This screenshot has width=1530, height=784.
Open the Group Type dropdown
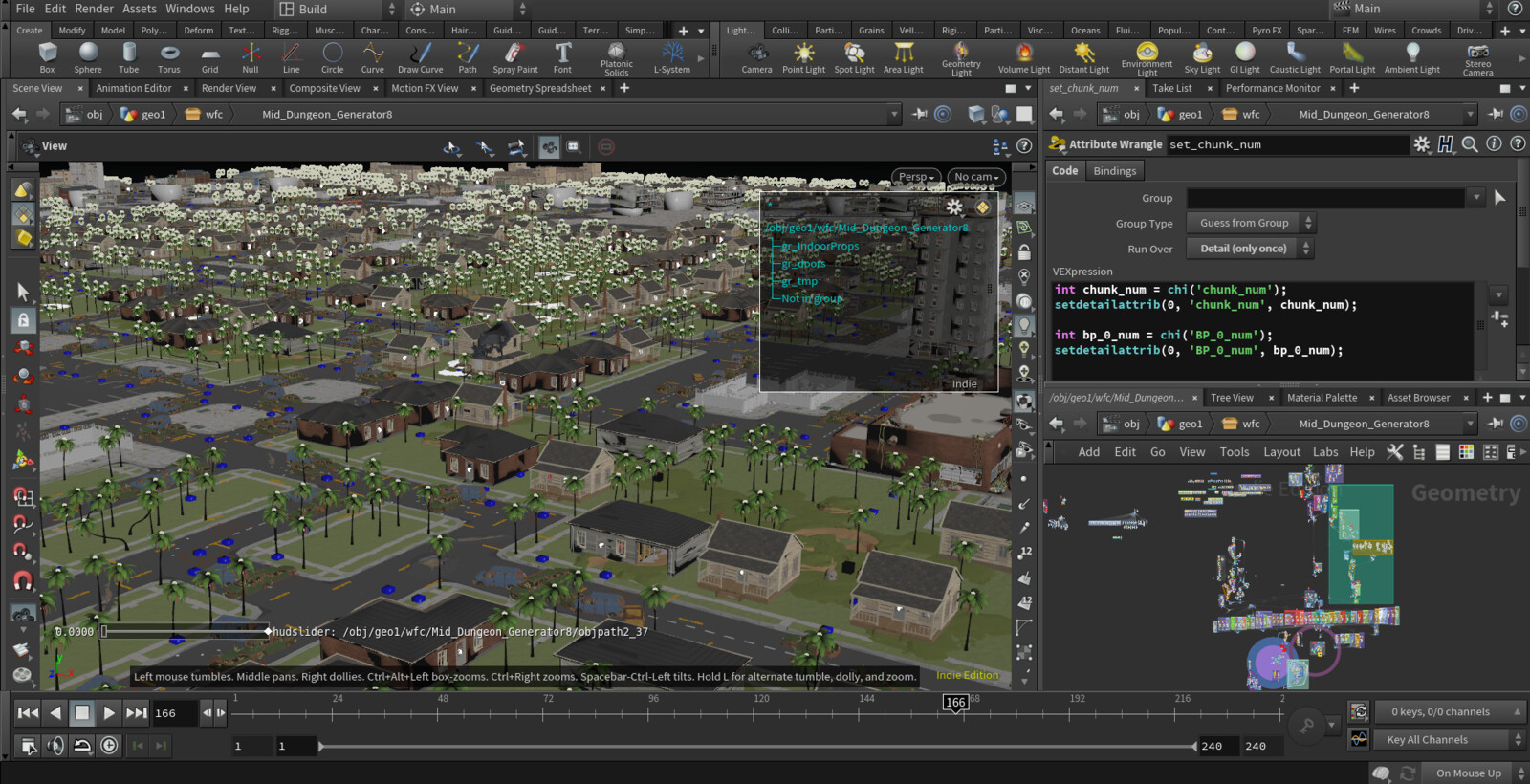1252,223
